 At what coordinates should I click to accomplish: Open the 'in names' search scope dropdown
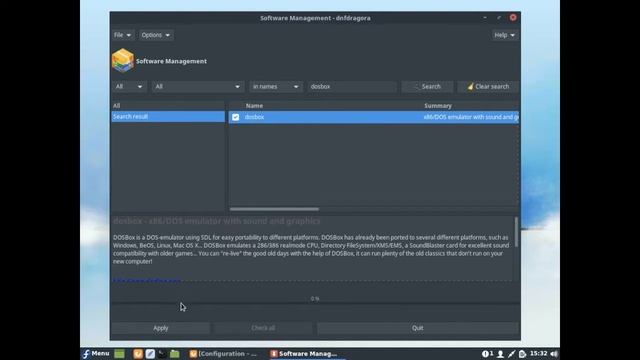click(x=276, y=87)
